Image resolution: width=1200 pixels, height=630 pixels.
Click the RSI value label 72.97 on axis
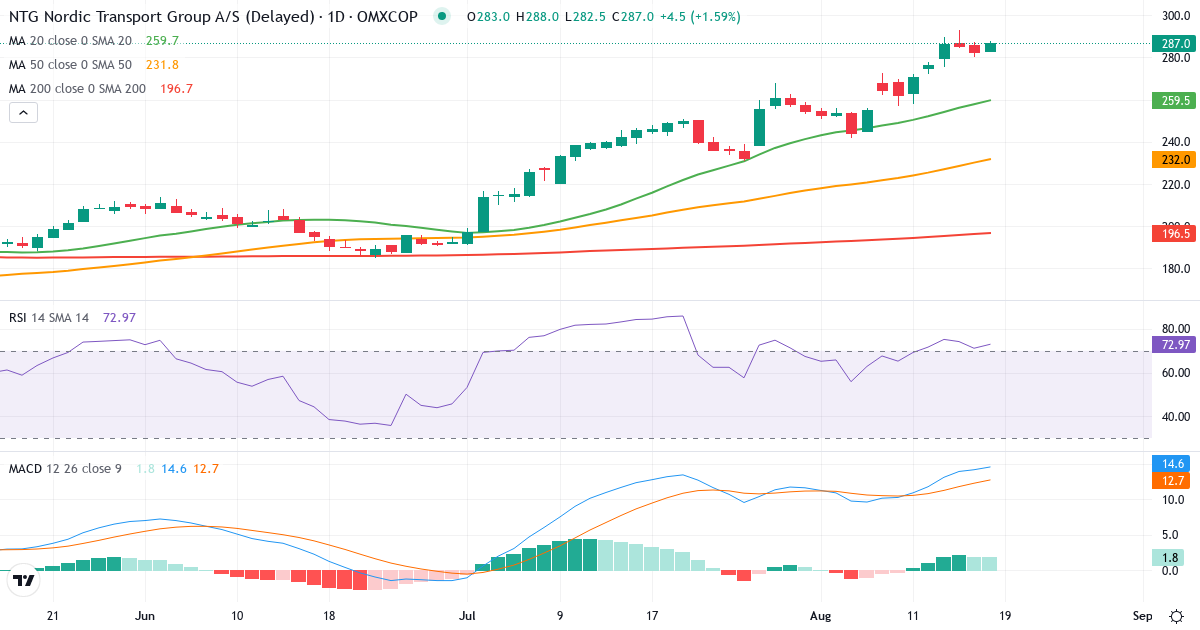click(x=1175, y=344)
